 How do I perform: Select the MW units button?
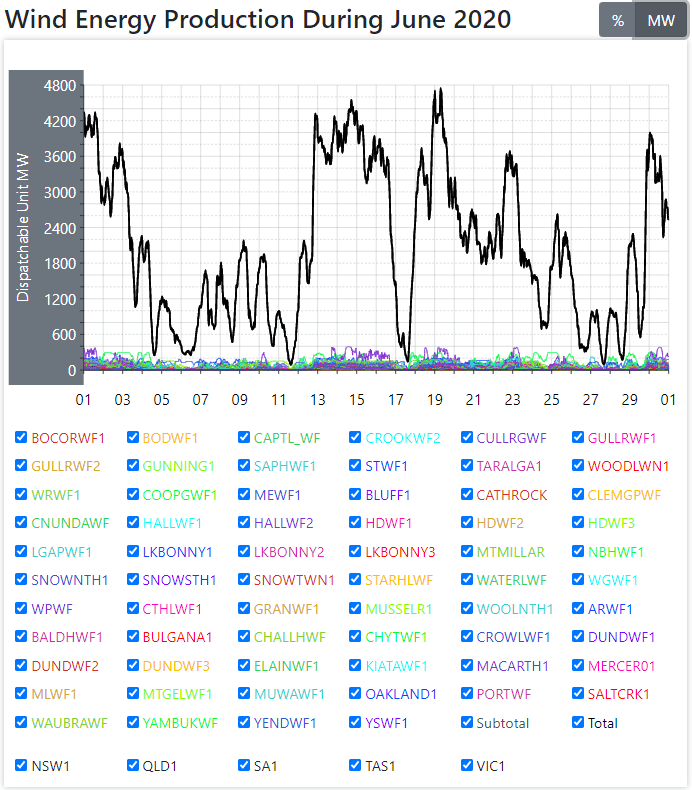pyautogui.click(x=661, y=21)
